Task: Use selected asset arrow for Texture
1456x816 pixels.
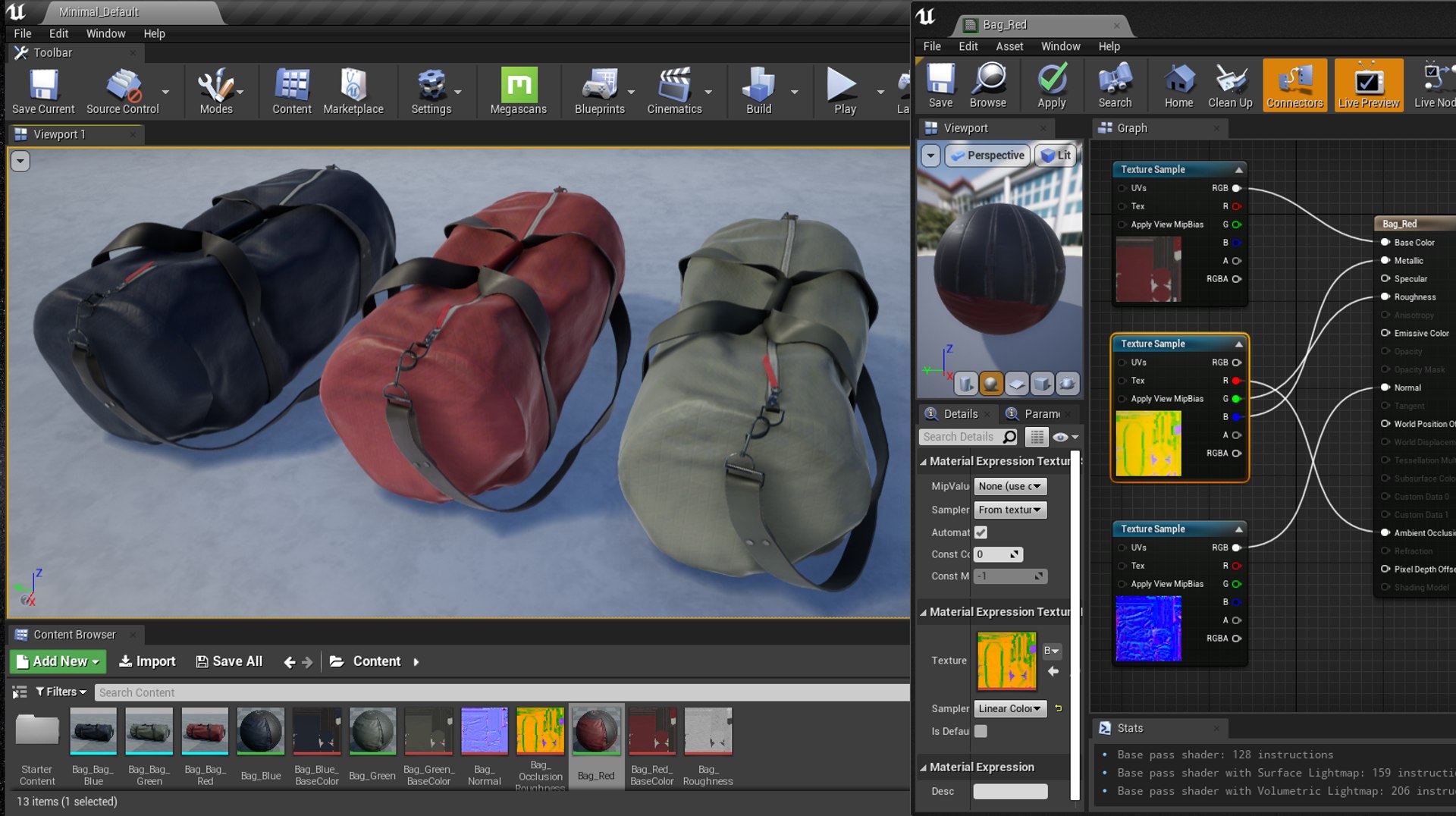Action: [1053, 672]
